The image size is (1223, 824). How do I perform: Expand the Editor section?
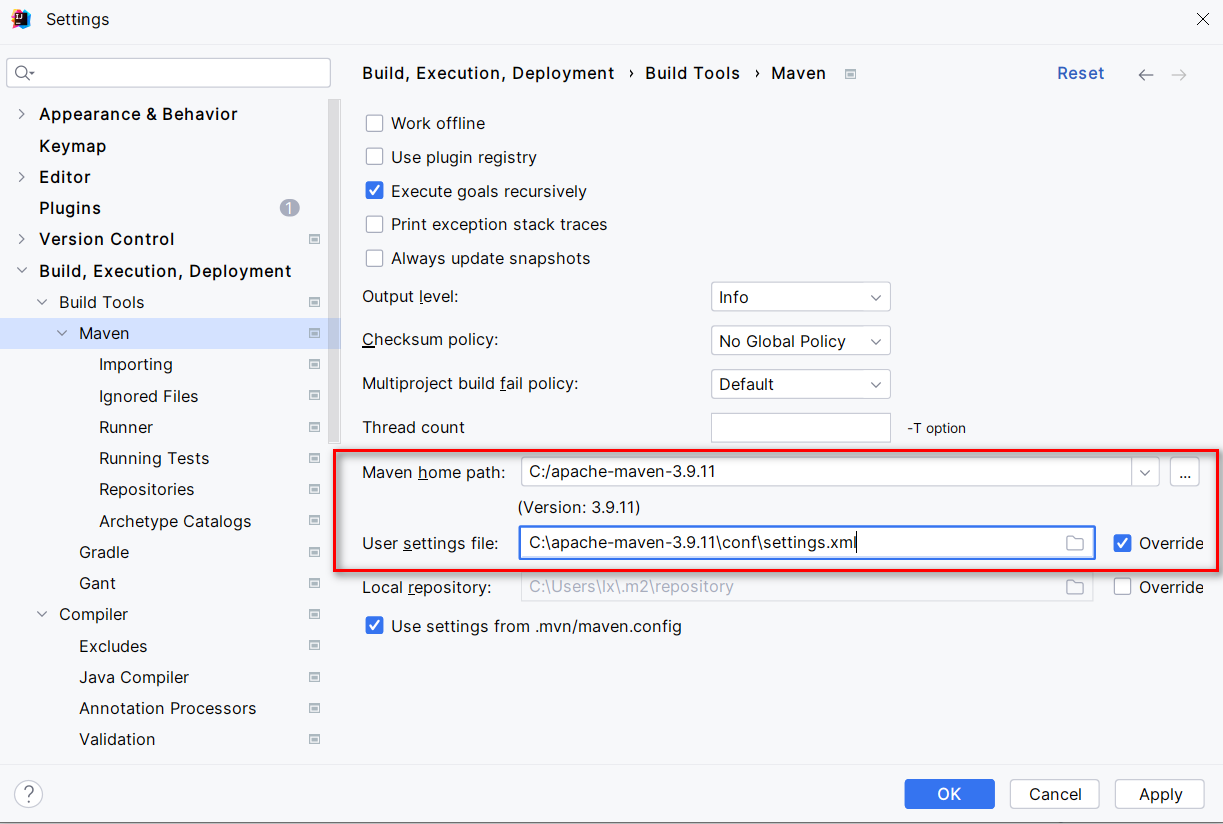click(22, 177)
